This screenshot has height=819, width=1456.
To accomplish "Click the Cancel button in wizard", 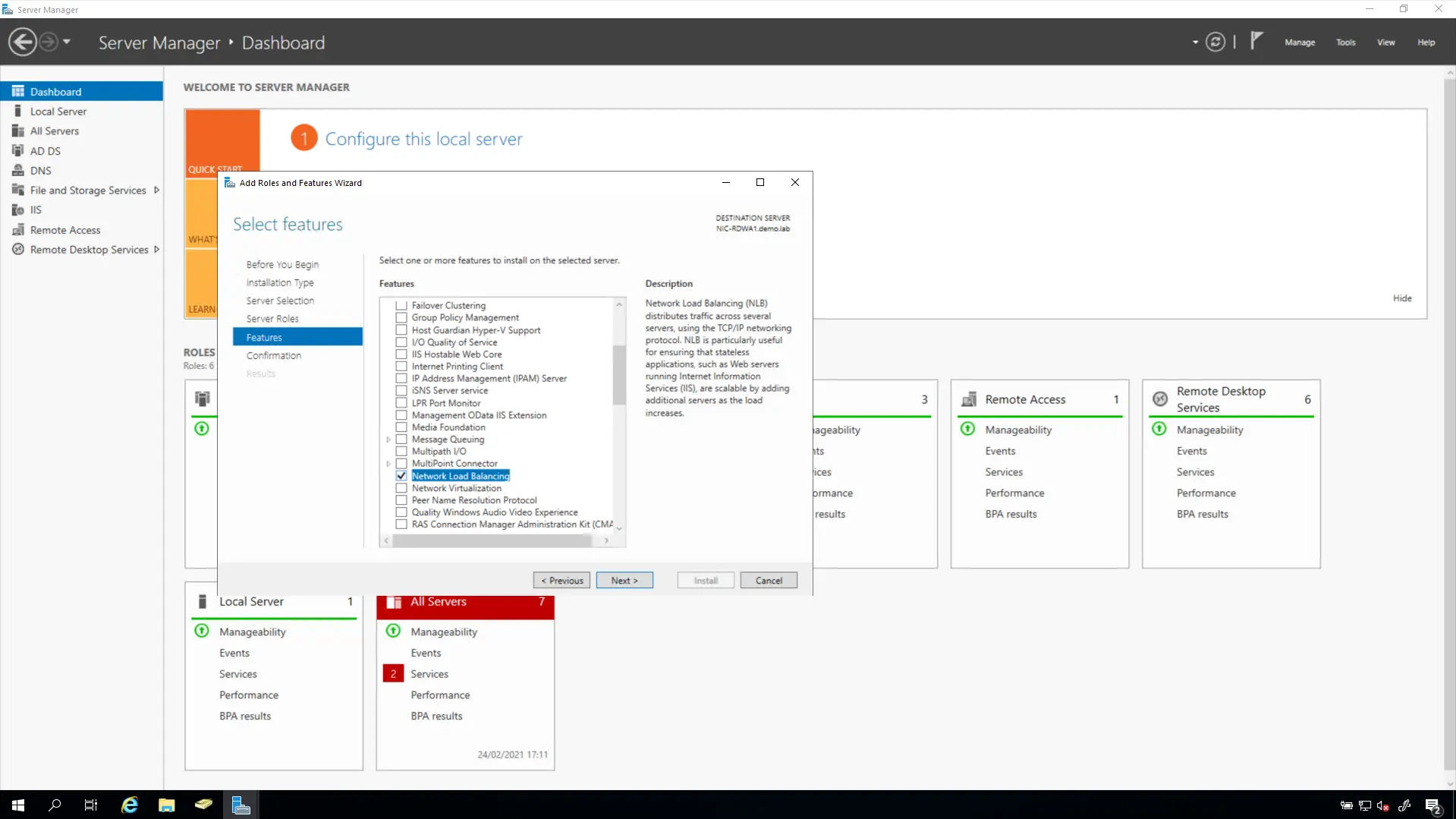I will point(769,580).
